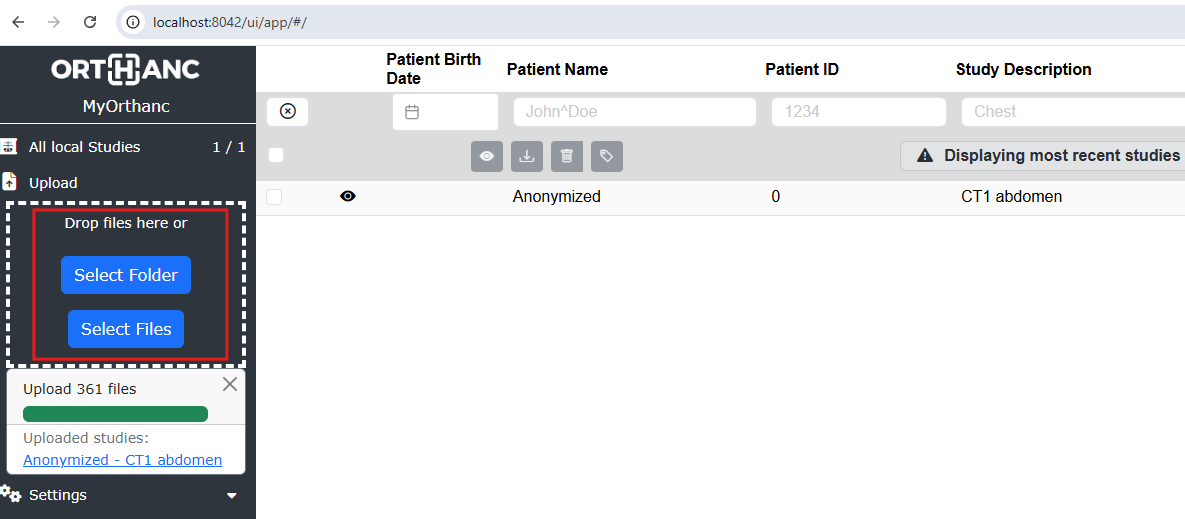Image resolution: width=1185 pixels, height=519 pixels.
Task: Click the green upload progress bar
Action: pyautogui.click(x=115, y=414)
